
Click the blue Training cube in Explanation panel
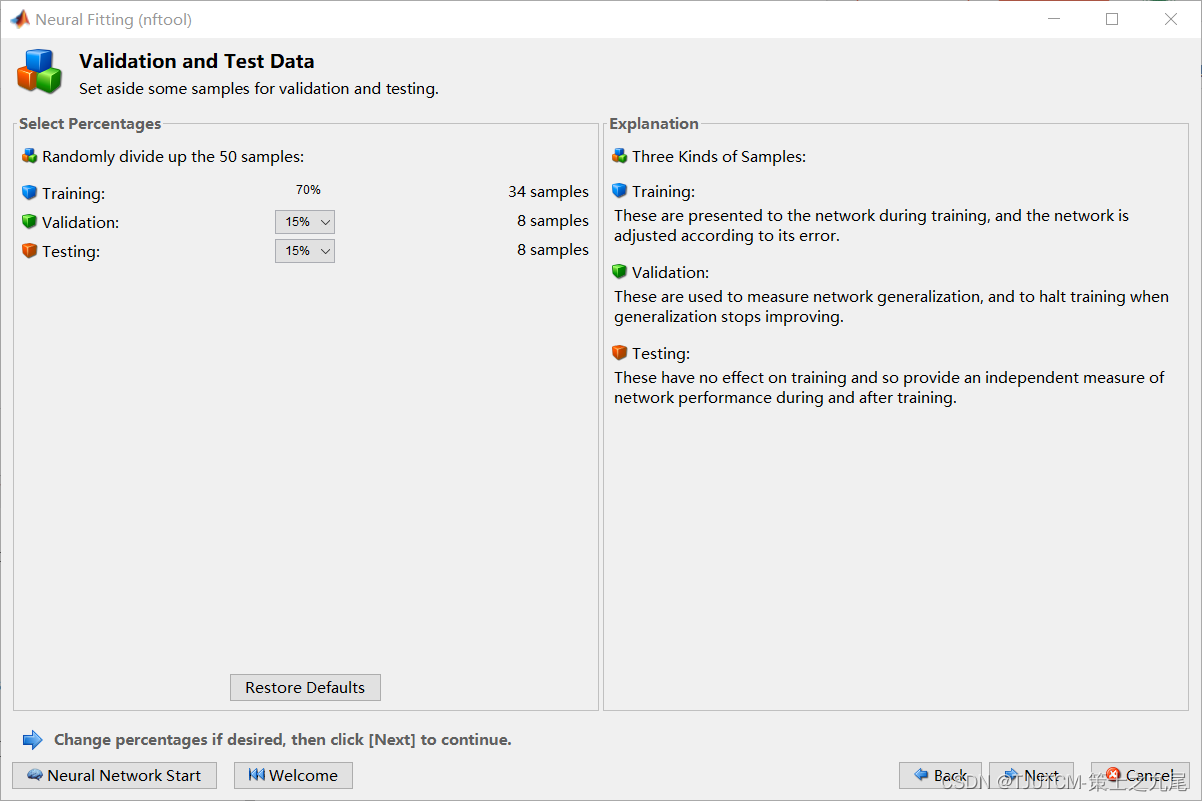(x=620, y=190)
